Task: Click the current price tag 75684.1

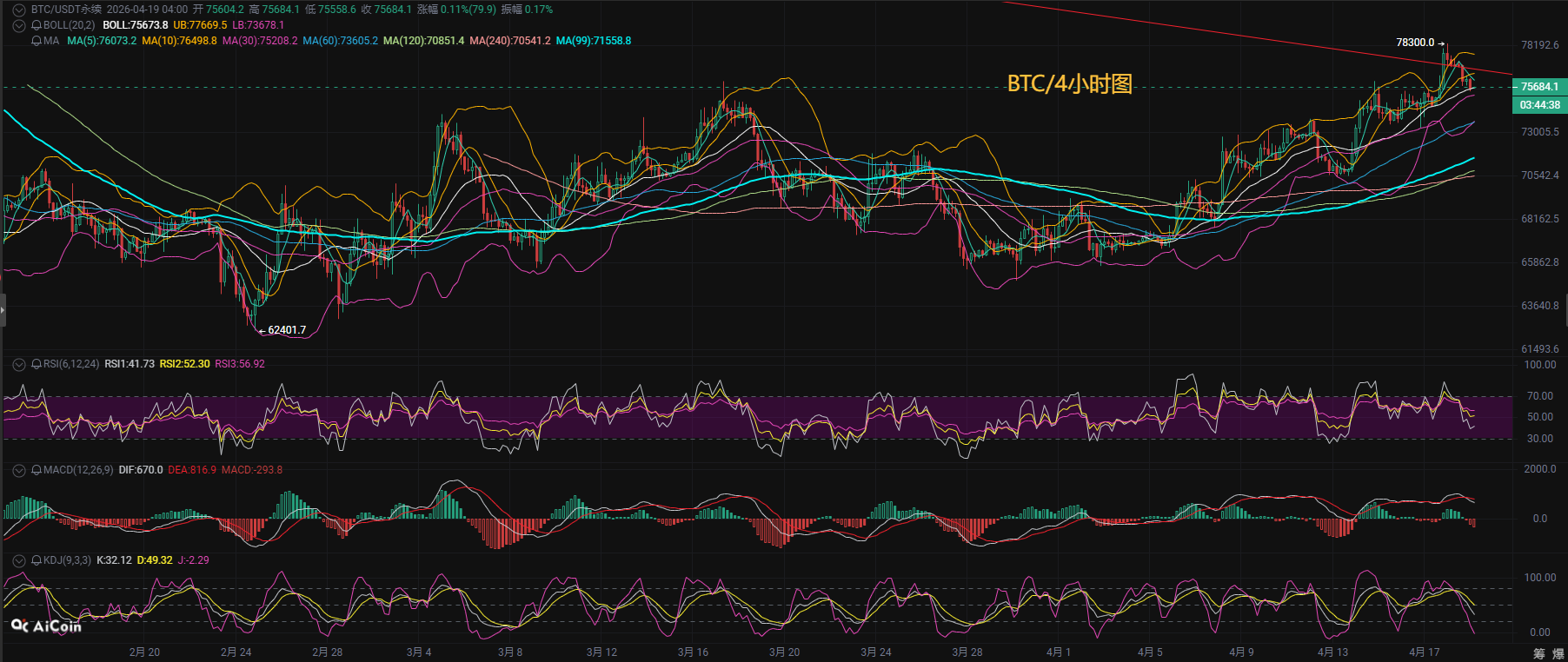Action: [x=1539, y=87]
